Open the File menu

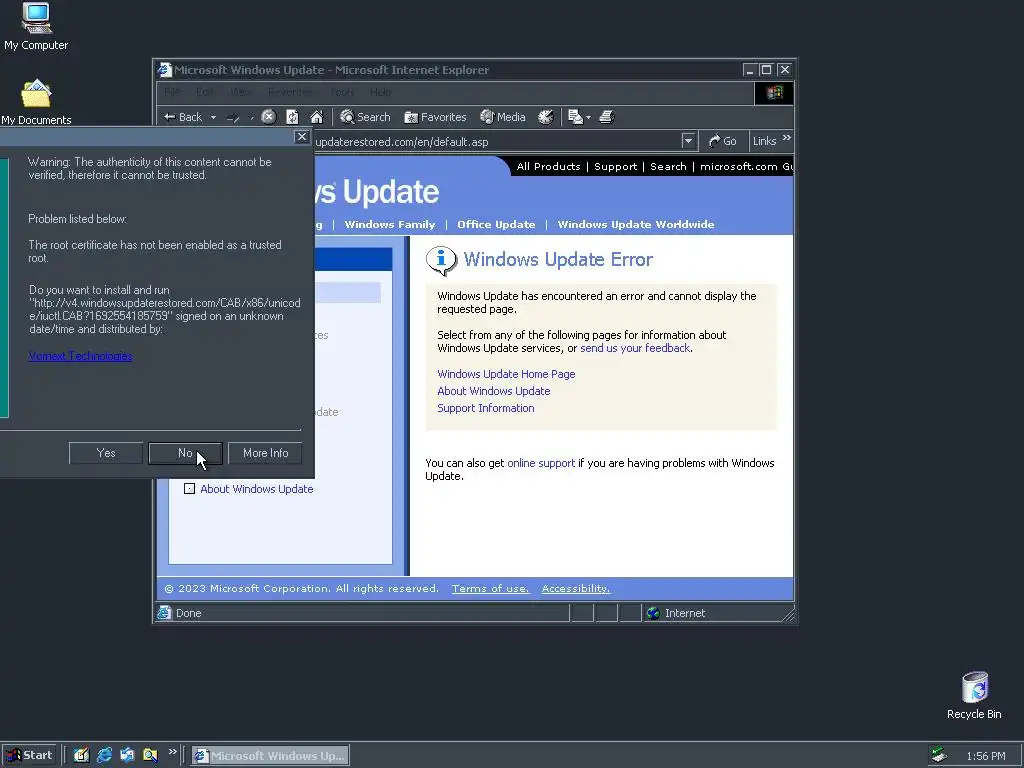click(x=172, y=92)
